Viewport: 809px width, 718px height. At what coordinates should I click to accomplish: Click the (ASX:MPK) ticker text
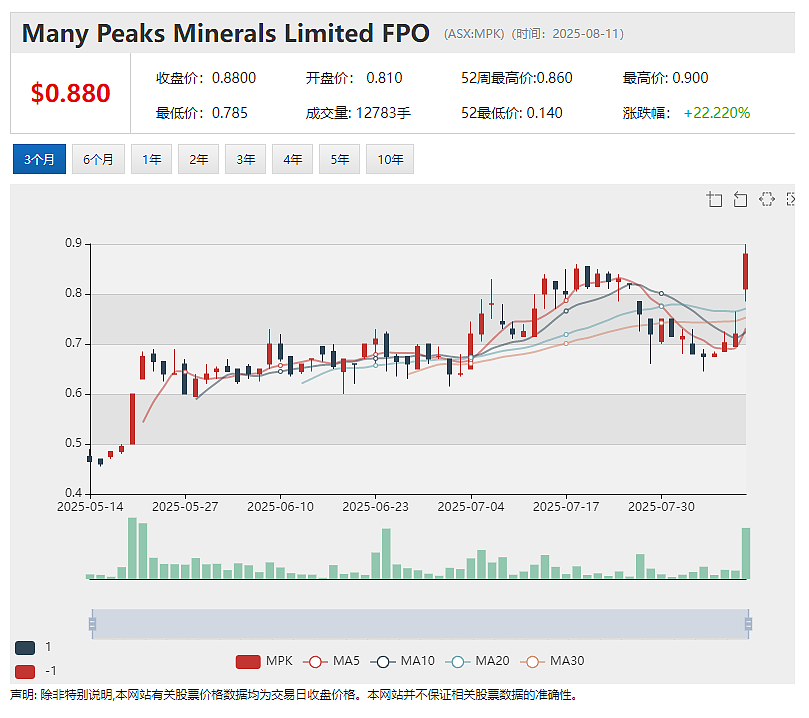click(474, 34)
